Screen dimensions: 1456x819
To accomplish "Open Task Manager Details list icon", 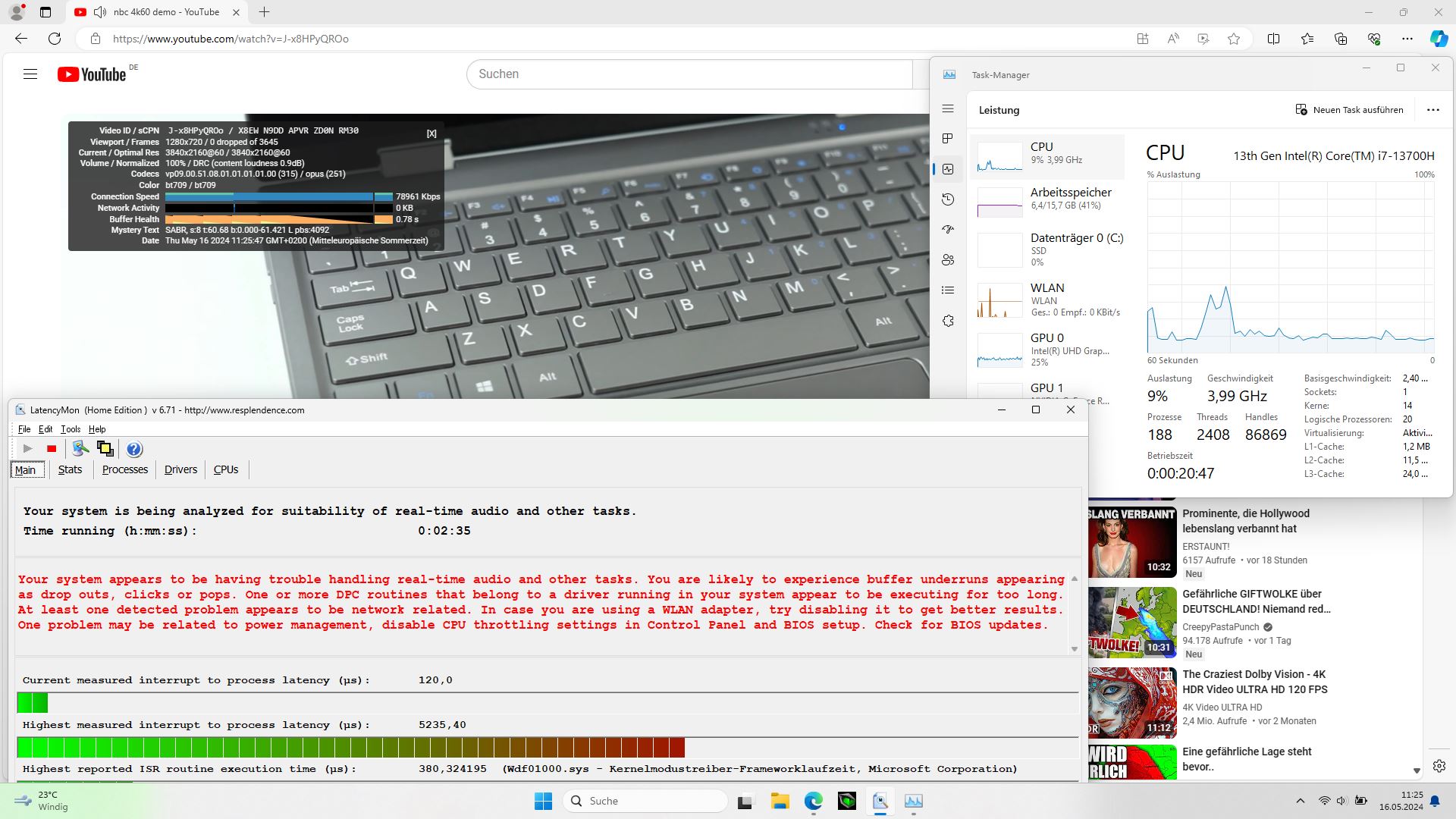I will (948, 290).
